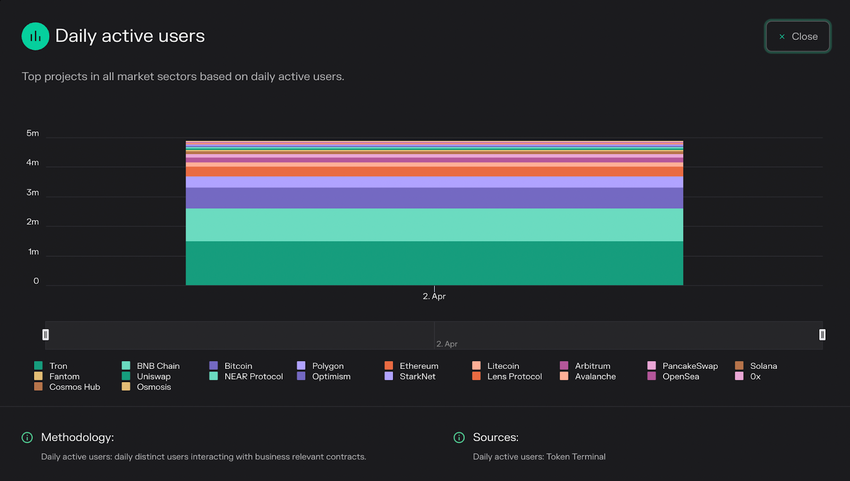Viewport: 850px width, 481px height.
Task: Close the Daily active users panel
Action: 798,37
